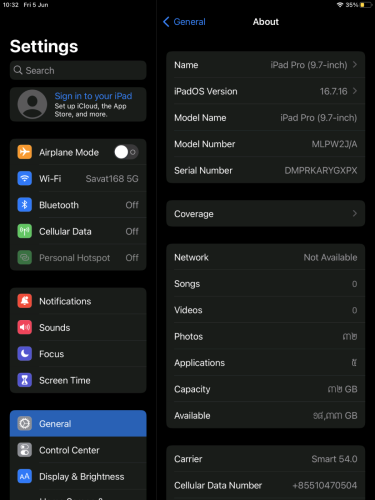Click the Photos row
Screen dimensions: 375x500
[266, 336]
